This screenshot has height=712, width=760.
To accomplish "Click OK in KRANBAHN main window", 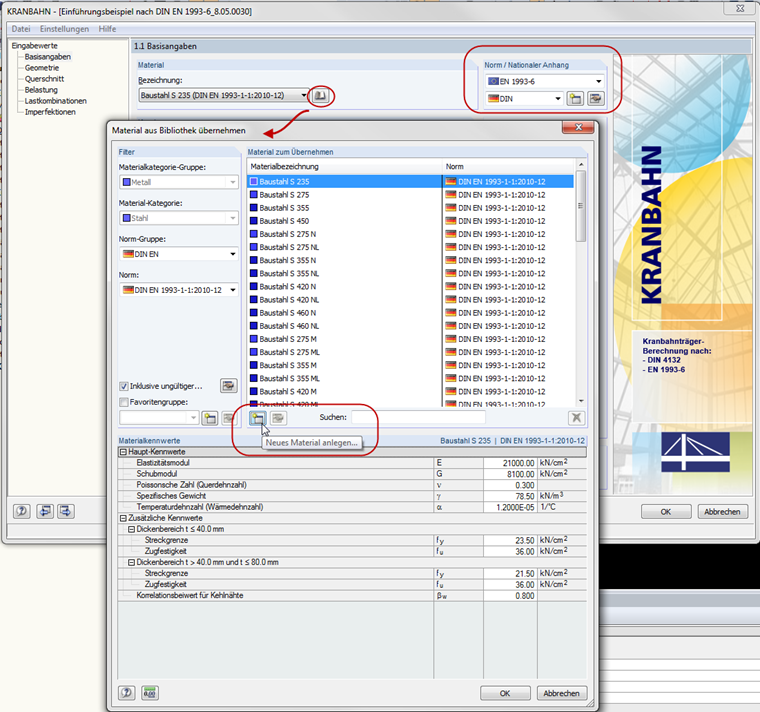I will coord(666,511).
